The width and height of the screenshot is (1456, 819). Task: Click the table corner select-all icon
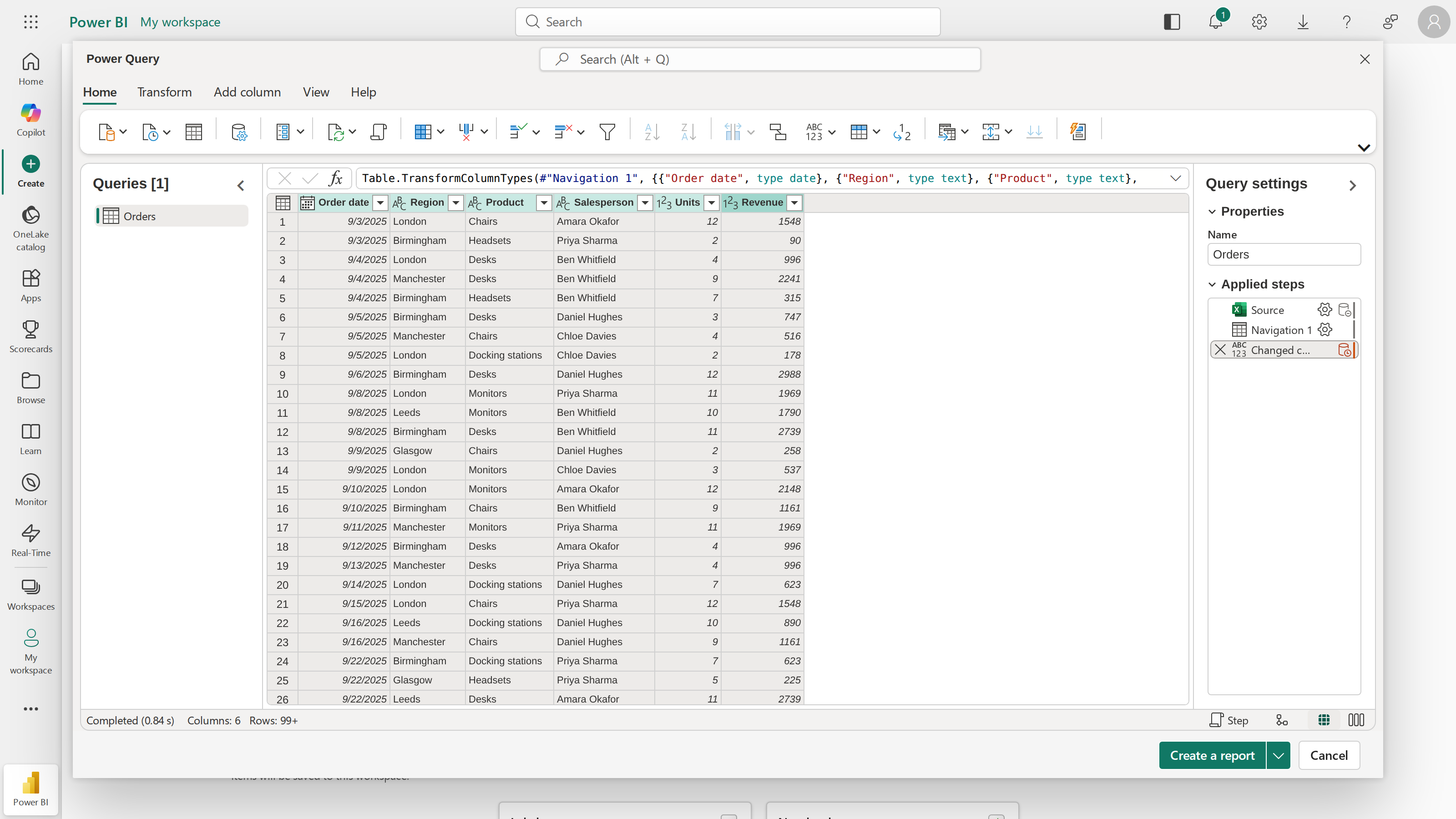[283, 203]
